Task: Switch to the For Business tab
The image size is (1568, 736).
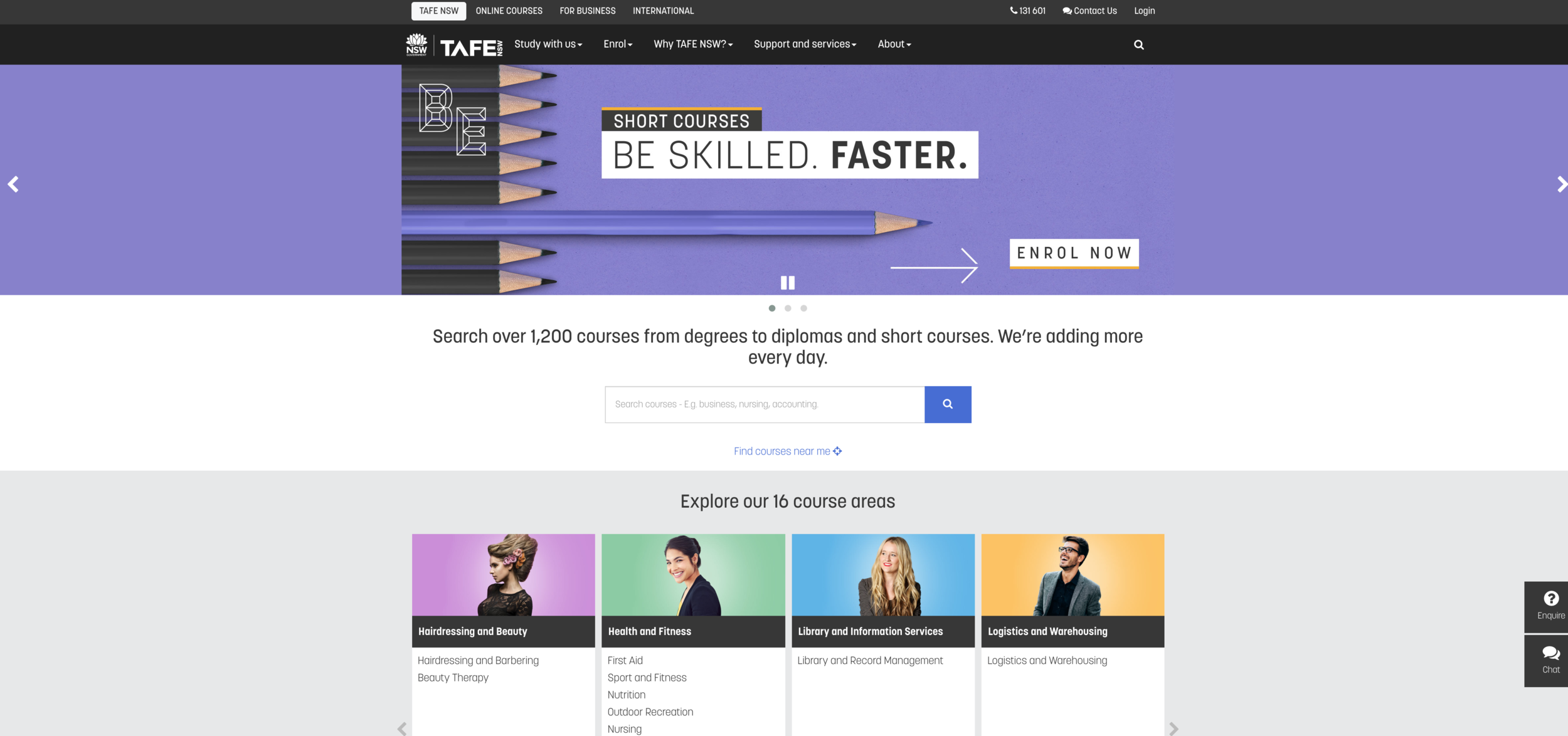Action: click(x=587, y=11)
